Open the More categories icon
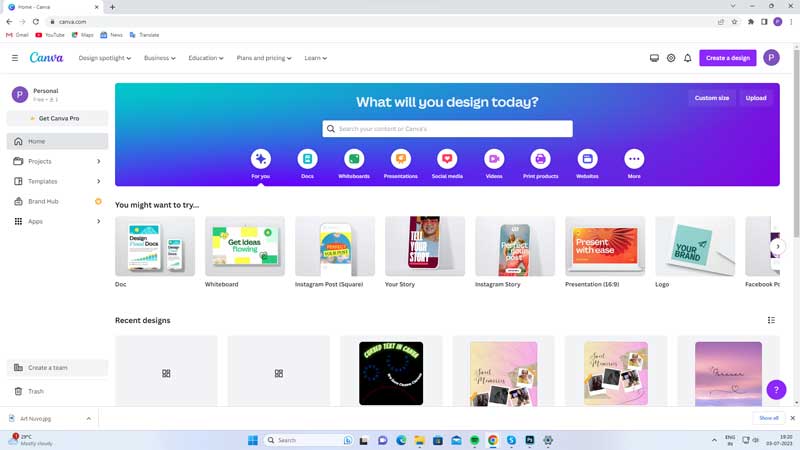The width and height of the screenshot is (800, 450). [634, 159]
